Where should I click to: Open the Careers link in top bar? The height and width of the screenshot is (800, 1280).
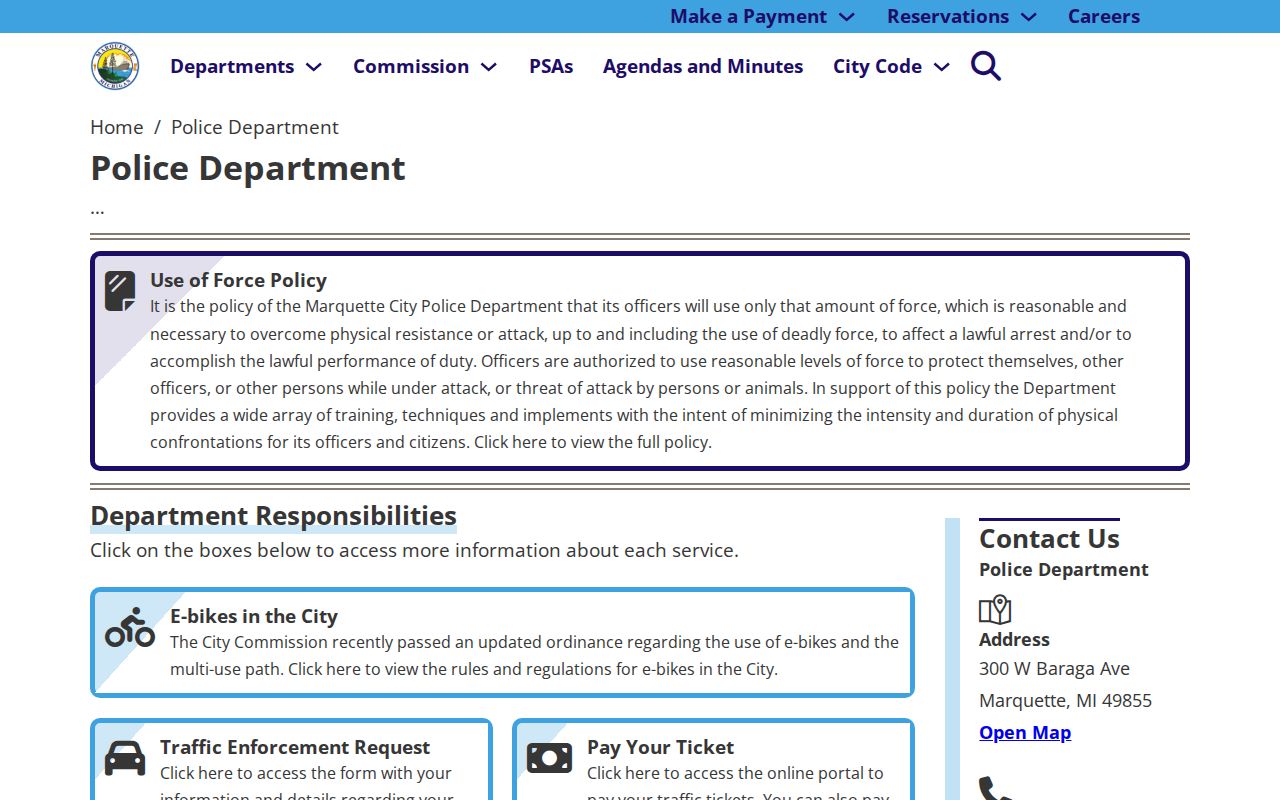tap(1104, 16)
